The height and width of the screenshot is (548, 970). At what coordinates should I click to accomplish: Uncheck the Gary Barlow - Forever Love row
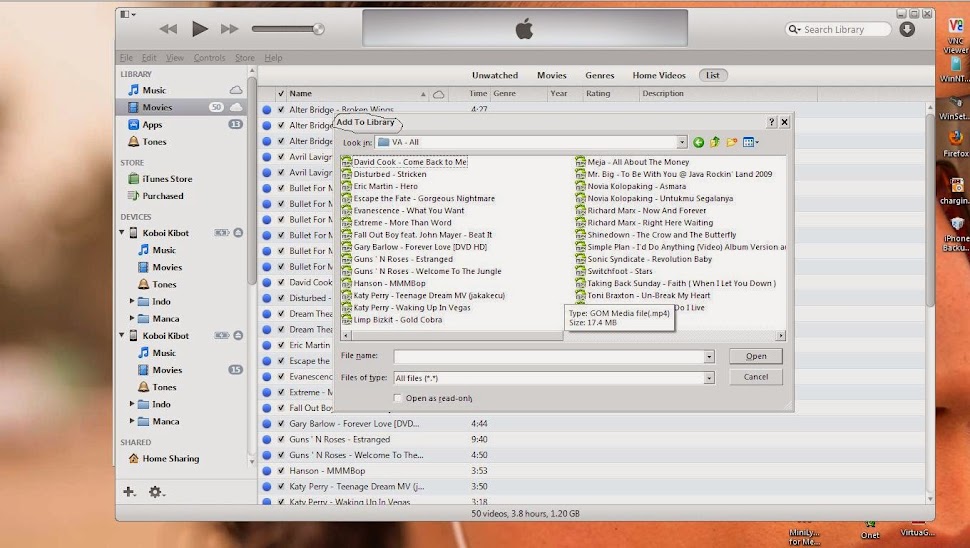click(281, 424)
